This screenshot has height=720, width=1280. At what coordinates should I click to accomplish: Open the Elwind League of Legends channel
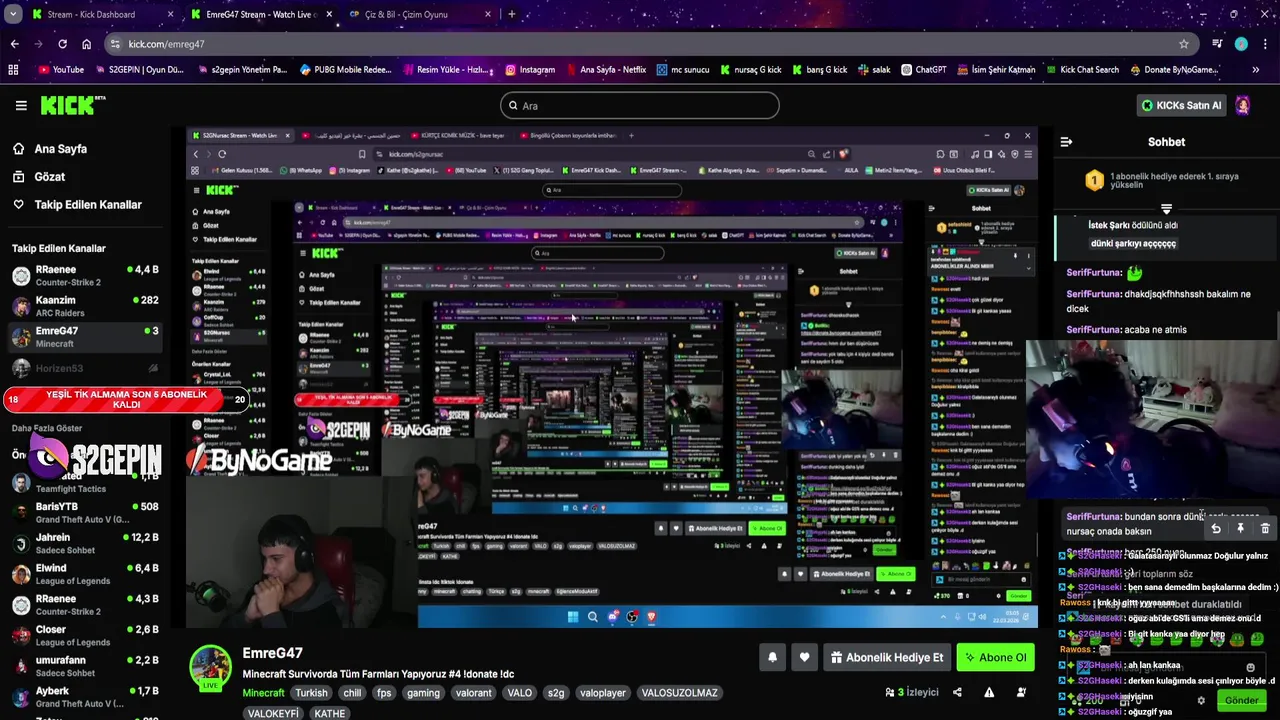click(x=85, y=574)
